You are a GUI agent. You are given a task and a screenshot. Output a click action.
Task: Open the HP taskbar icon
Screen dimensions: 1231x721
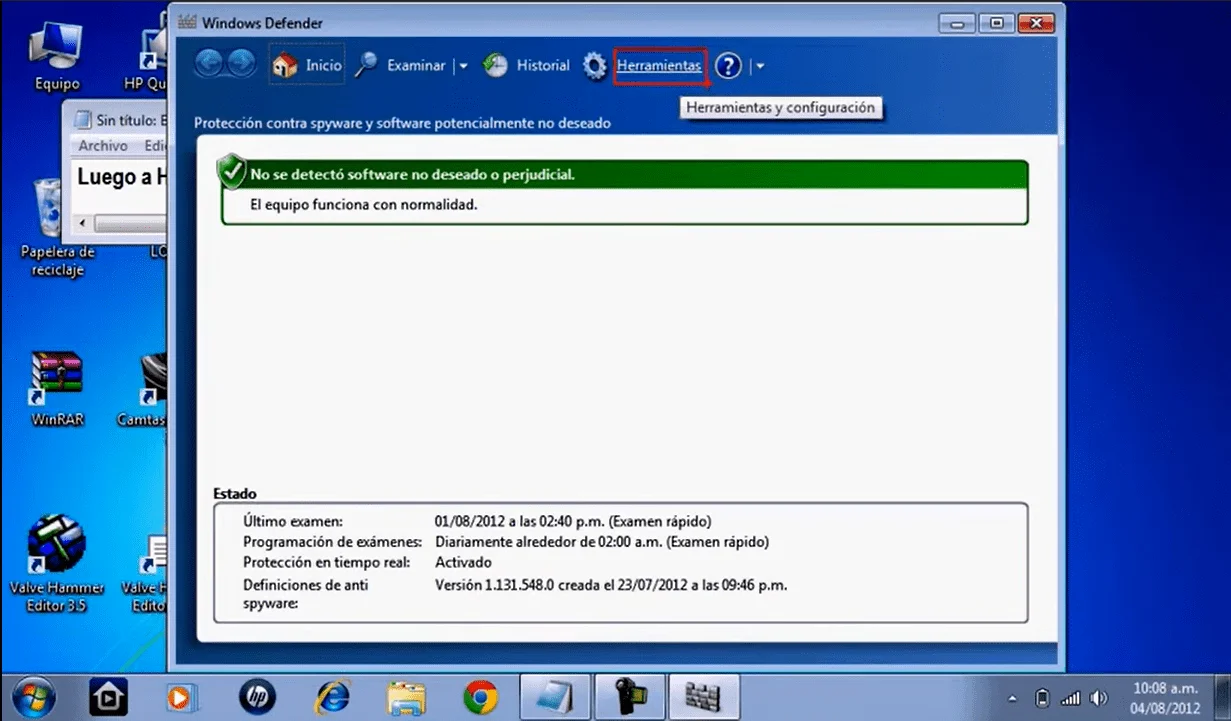pyautogui.click(x=257, y=696)
